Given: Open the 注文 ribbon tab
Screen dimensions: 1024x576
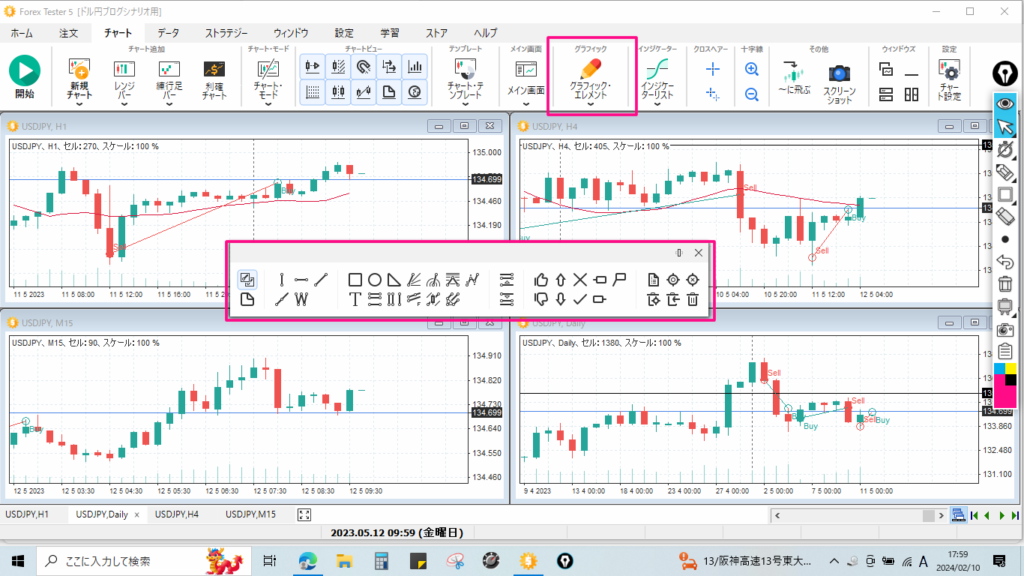Looking at the screenshot, I should coord(69,33).
